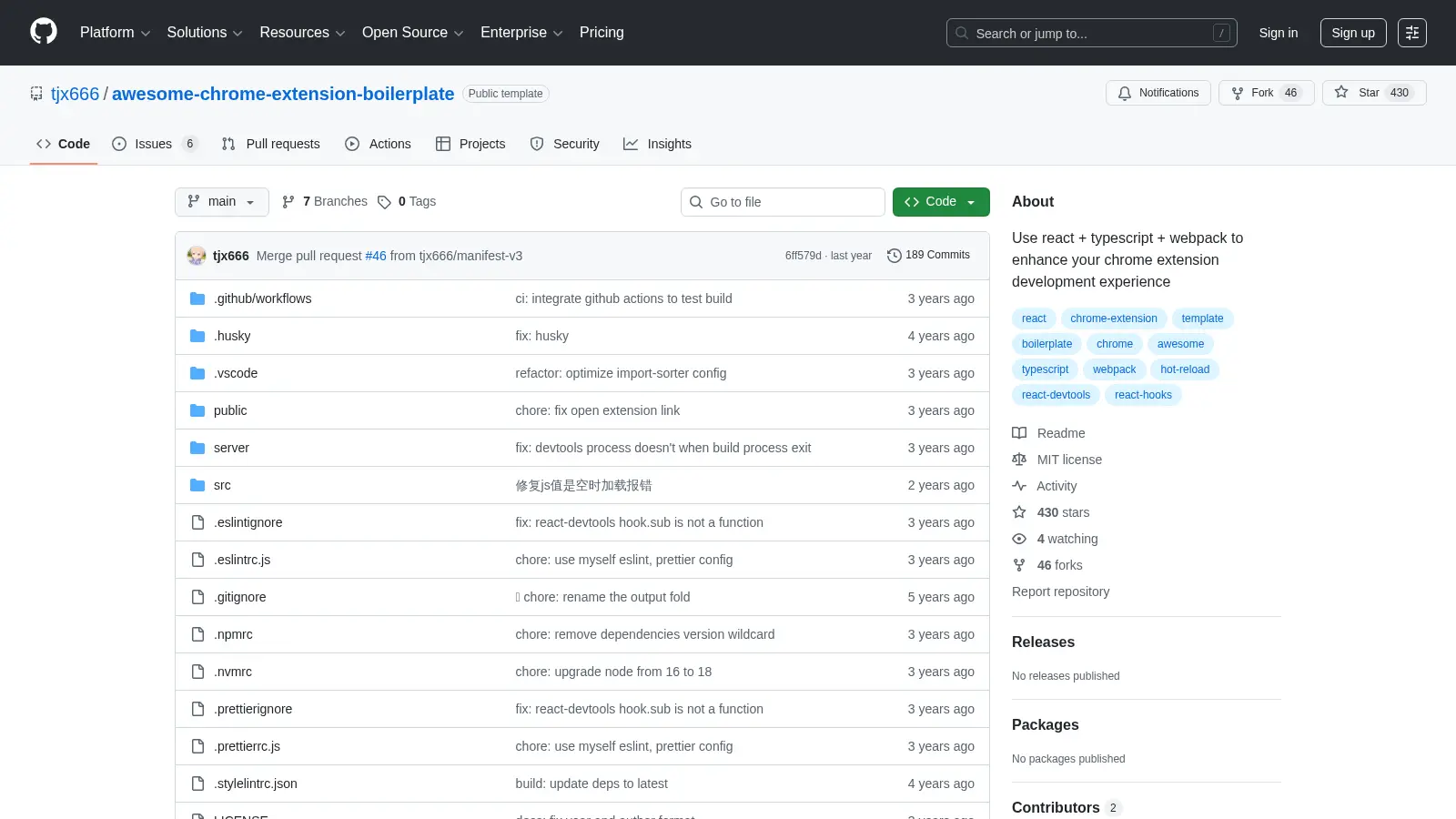Image resolution: width=1456 pixels, height=819 pixels.
Task: Click the file icon next to .gitignore
Action: (197, 597)
